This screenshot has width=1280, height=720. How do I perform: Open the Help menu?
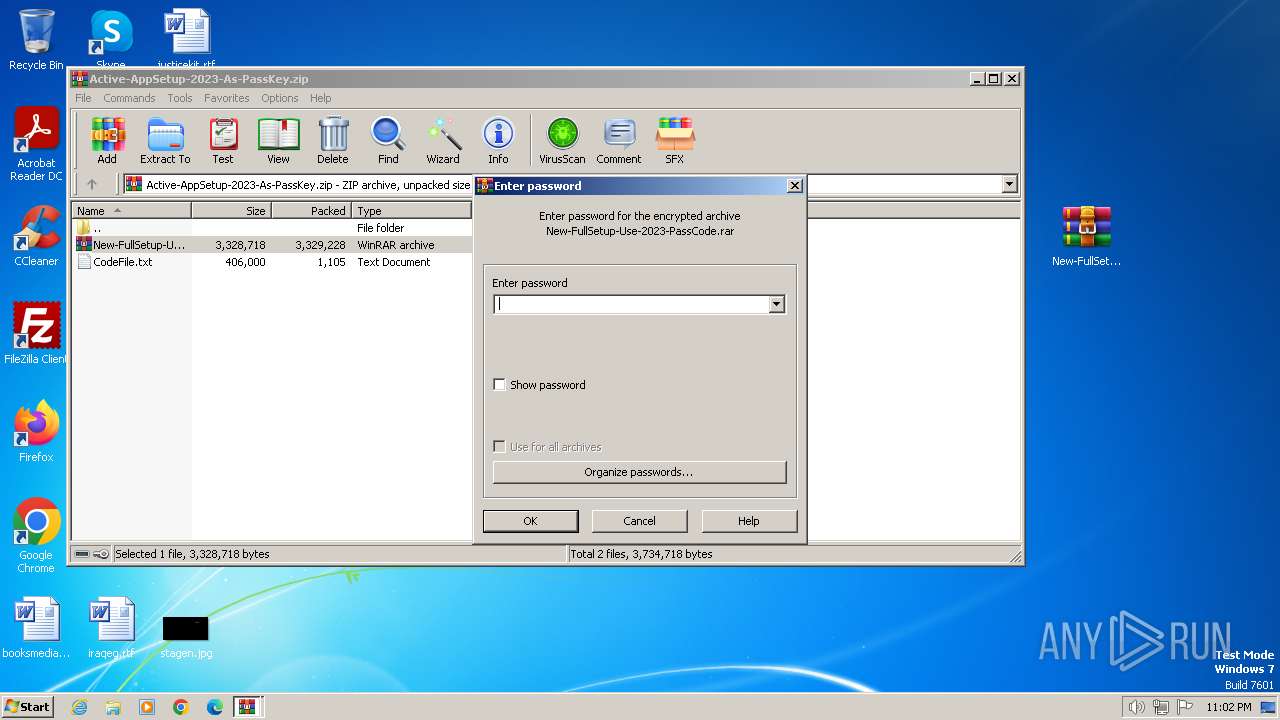[x=320, y=98]
